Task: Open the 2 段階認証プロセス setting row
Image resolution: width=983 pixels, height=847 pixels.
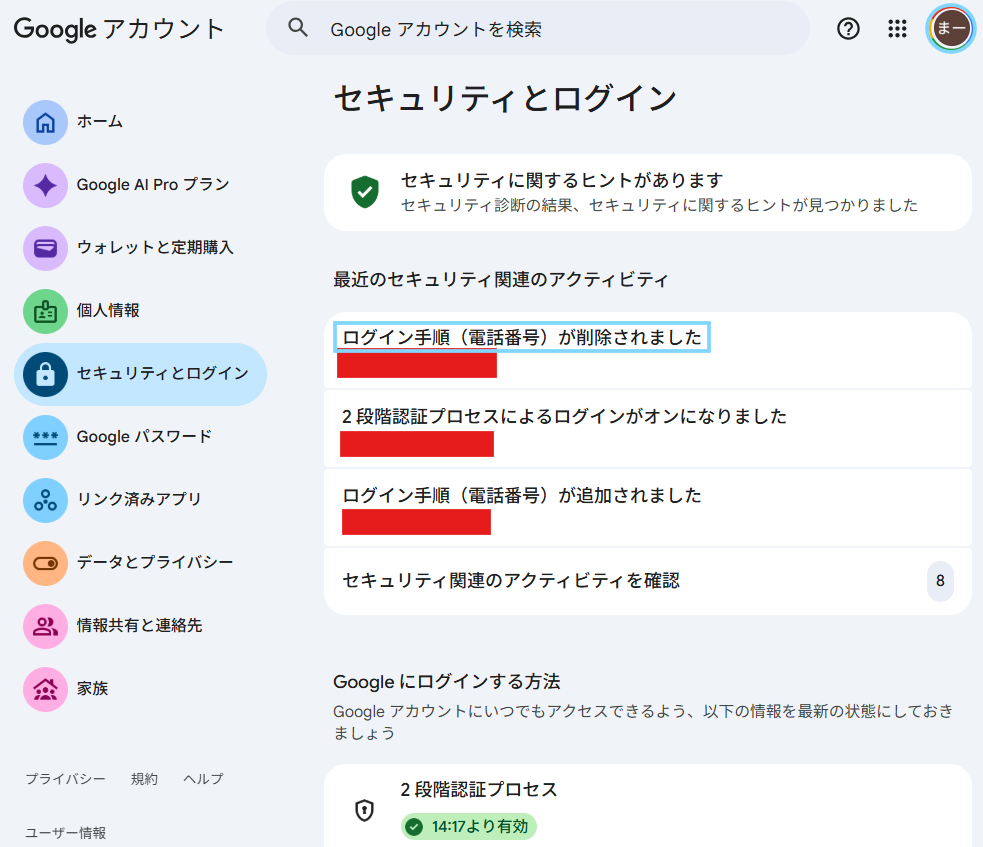Action: (x=648, y=808)
